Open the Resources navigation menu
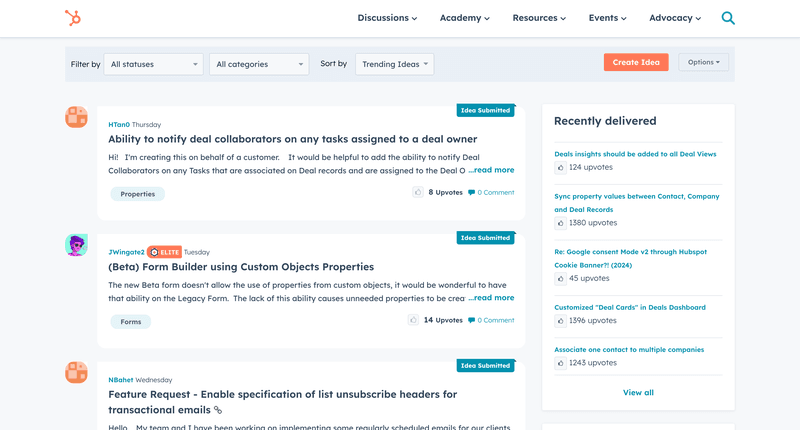Viewport: 800px width, 430px height. pyautogui.click(x=539, y=18)
